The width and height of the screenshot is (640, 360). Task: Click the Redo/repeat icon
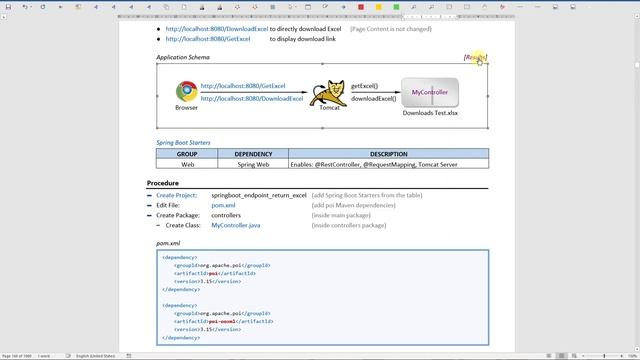pos(43,7)
